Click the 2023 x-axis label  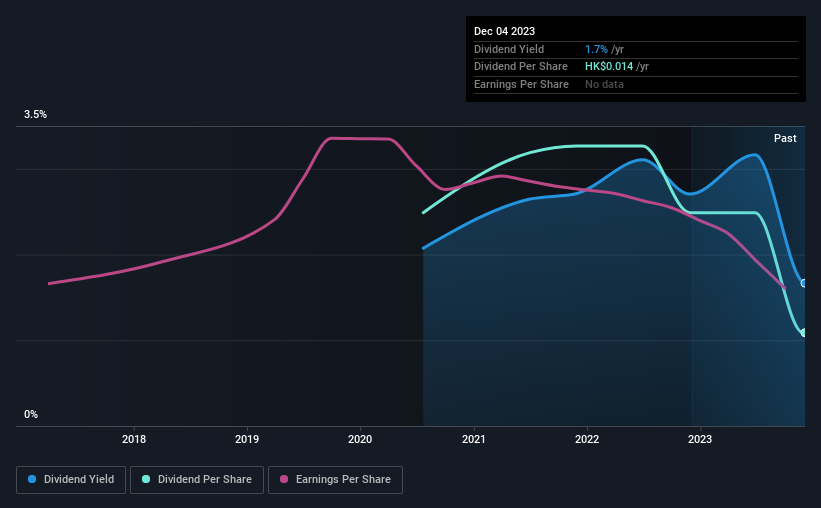[x=700, y=439]
